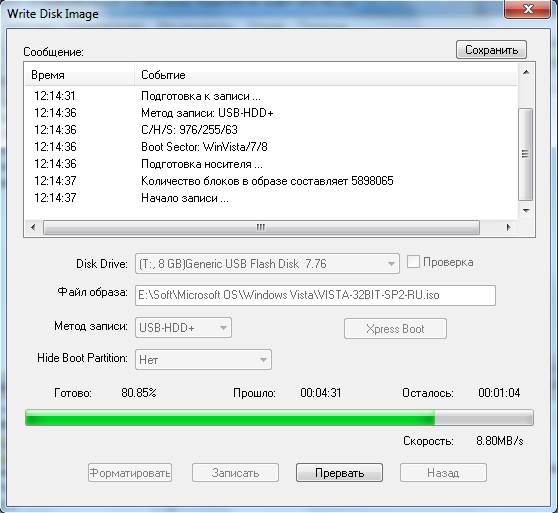
Task: Click the message log scroll down arrow
Action: click(x=526, y=211)
